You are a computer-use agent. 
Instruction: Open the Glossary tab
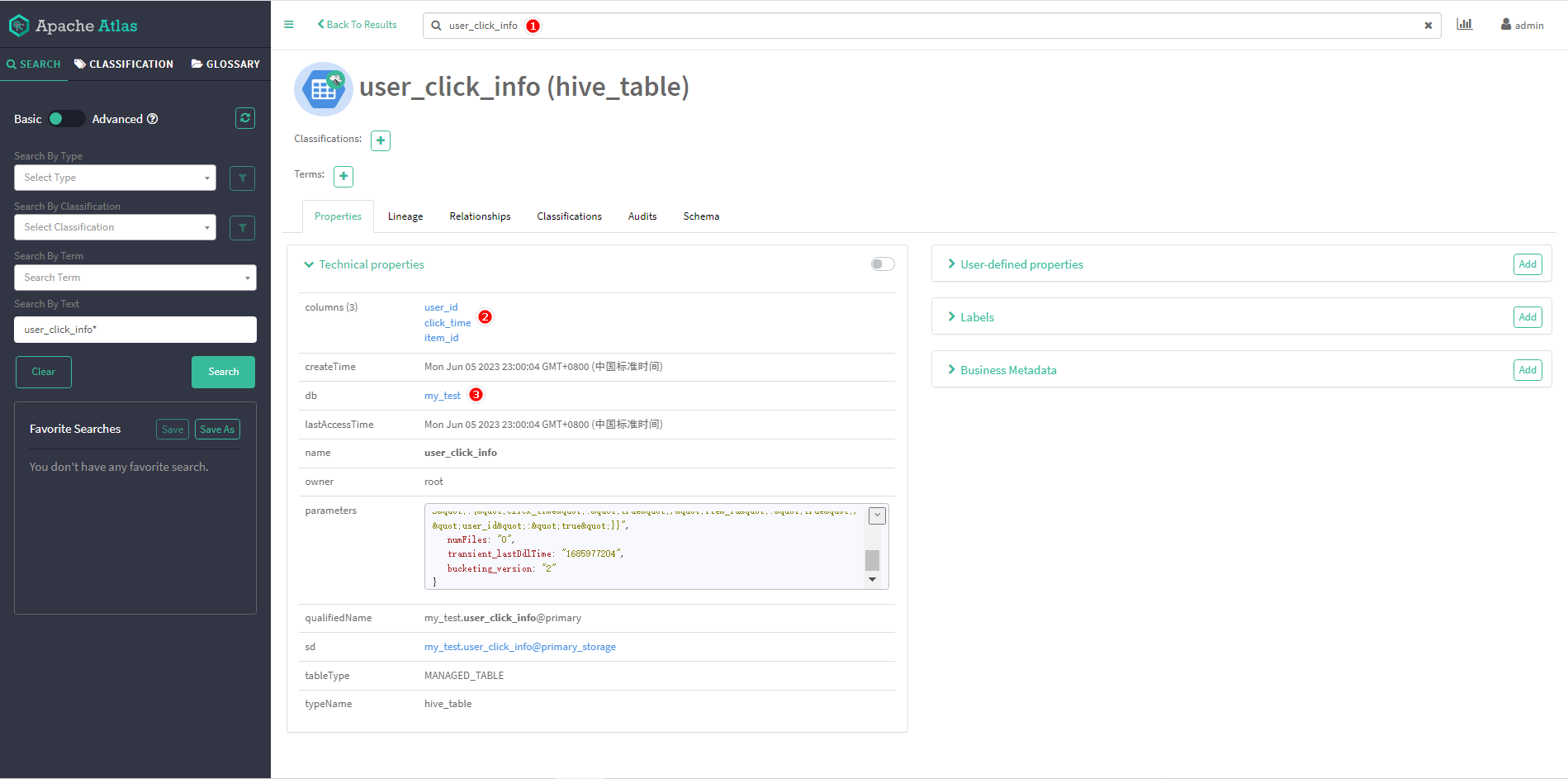[x=225, y=64]
